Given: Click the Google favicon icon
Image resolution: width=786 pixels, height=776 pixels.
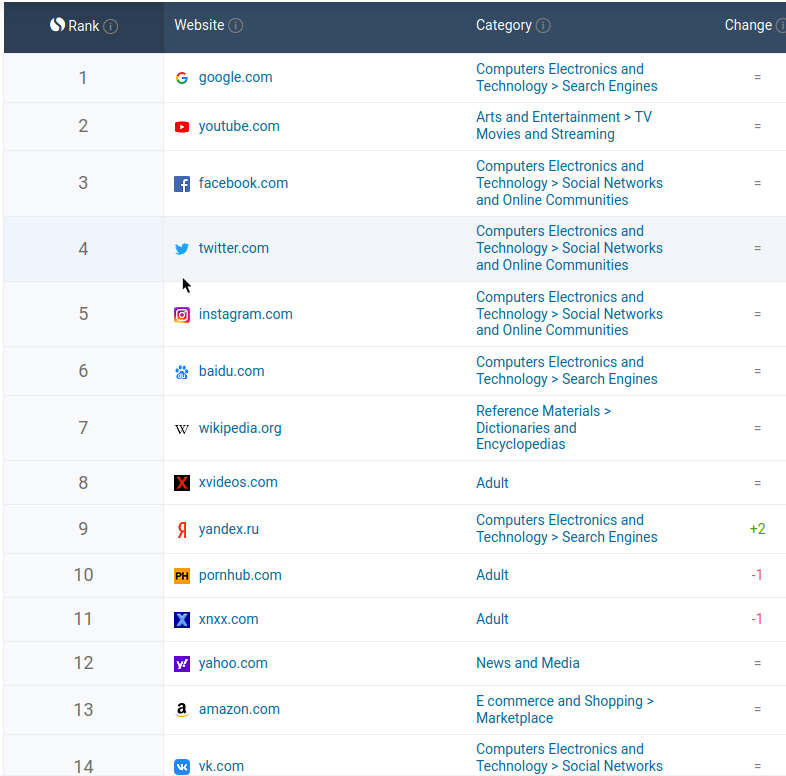Looking at the screenshot, I should coord(181,78).
